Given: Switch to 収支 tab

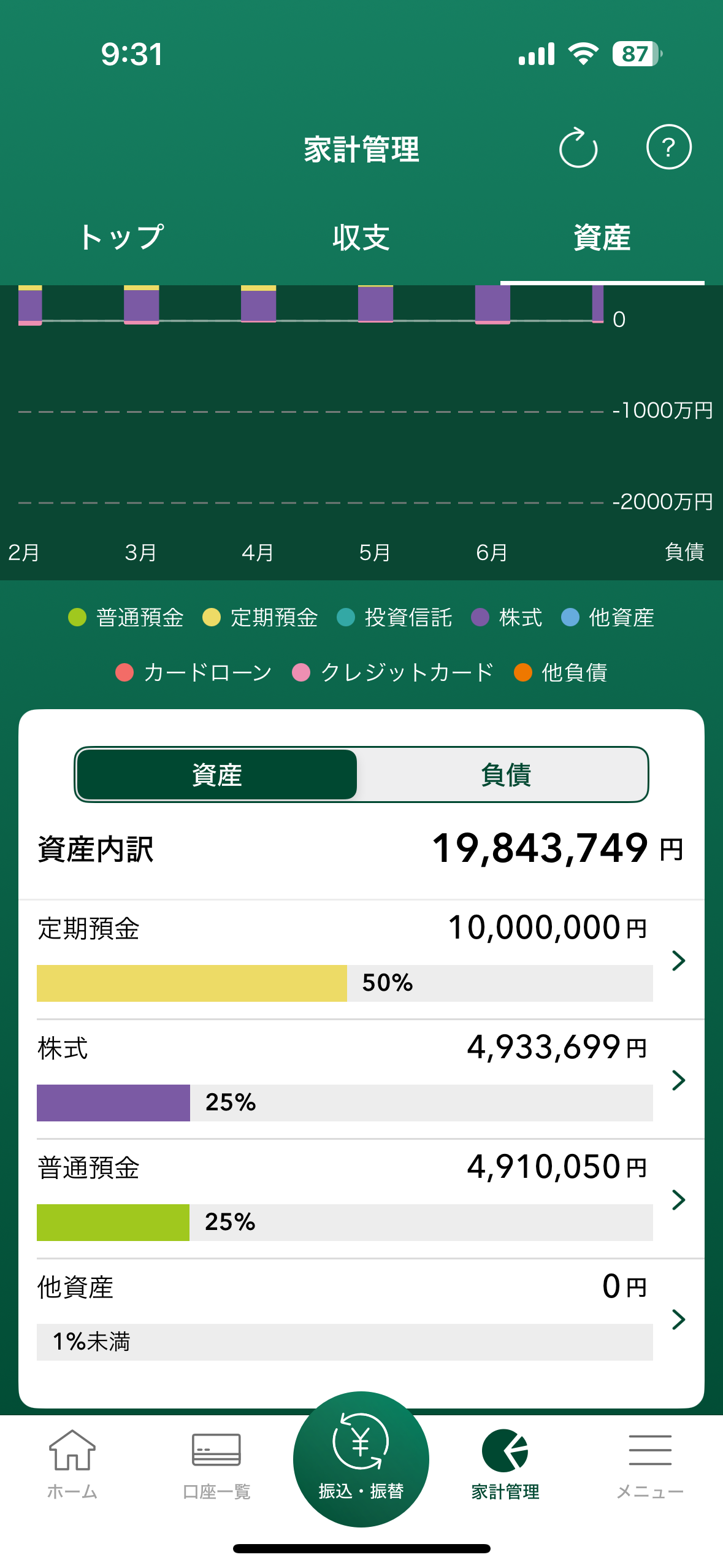Looking at the screenshot, I should coord(361,237).
